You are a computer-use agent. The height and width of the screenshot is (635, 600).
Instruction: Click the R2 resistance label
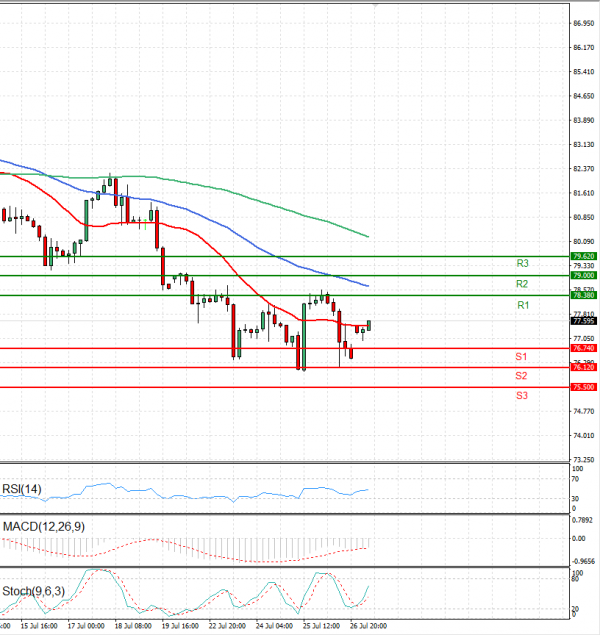pos(522,284)
